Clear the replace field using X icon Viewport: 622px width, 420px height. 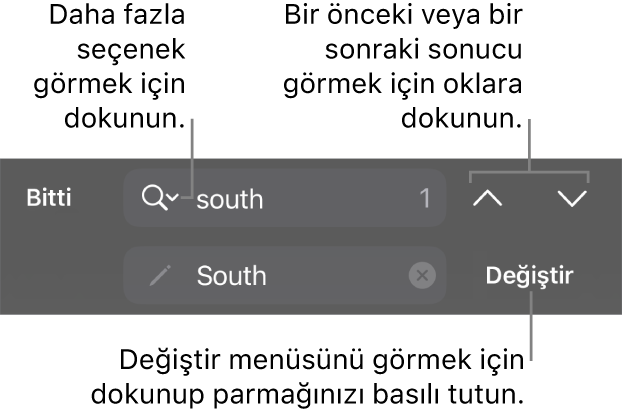click(422, 275)
